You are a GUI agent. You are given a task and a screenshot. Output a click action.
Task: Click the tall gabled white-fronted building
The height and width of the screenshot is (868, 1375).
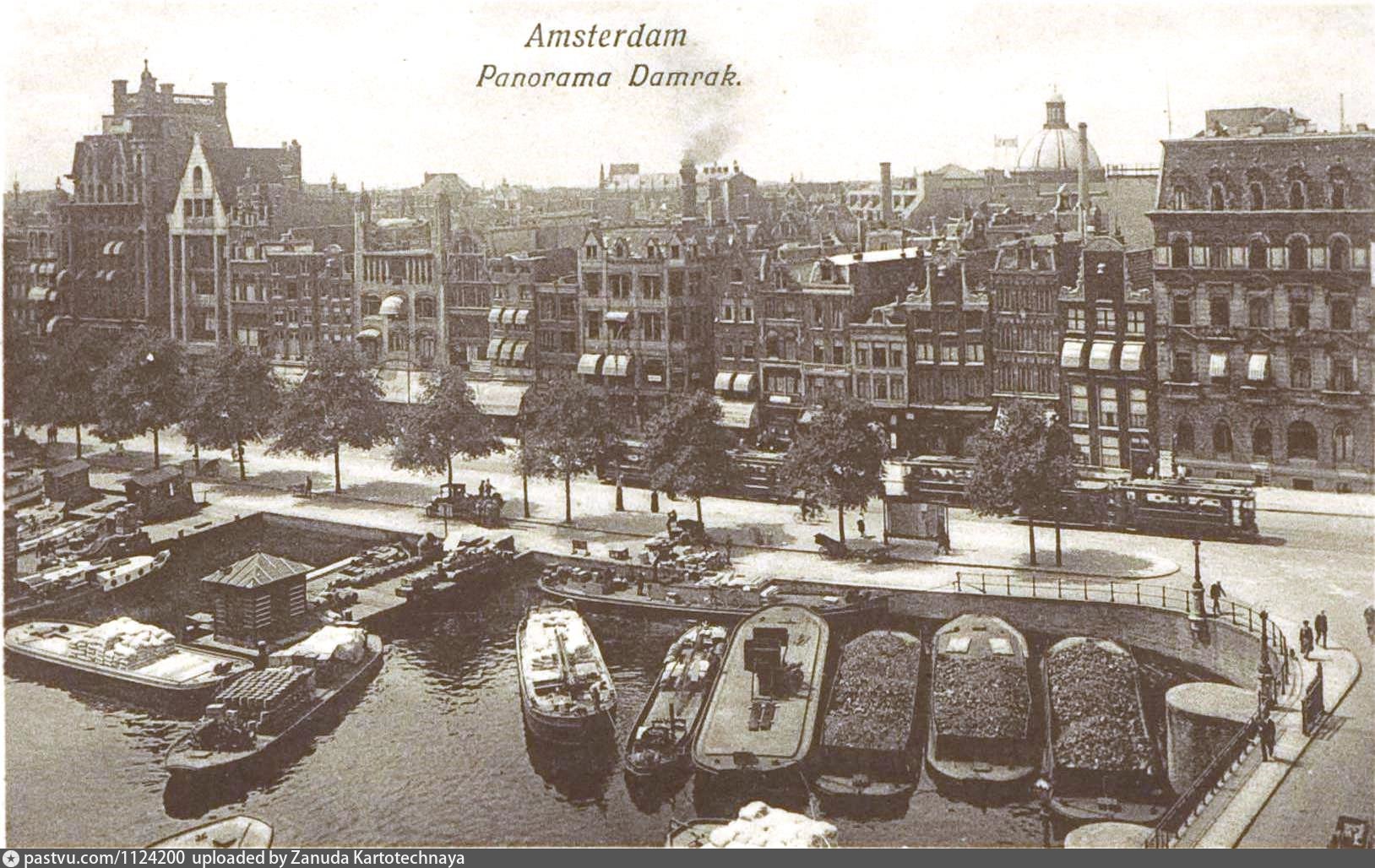click(198, 241)
